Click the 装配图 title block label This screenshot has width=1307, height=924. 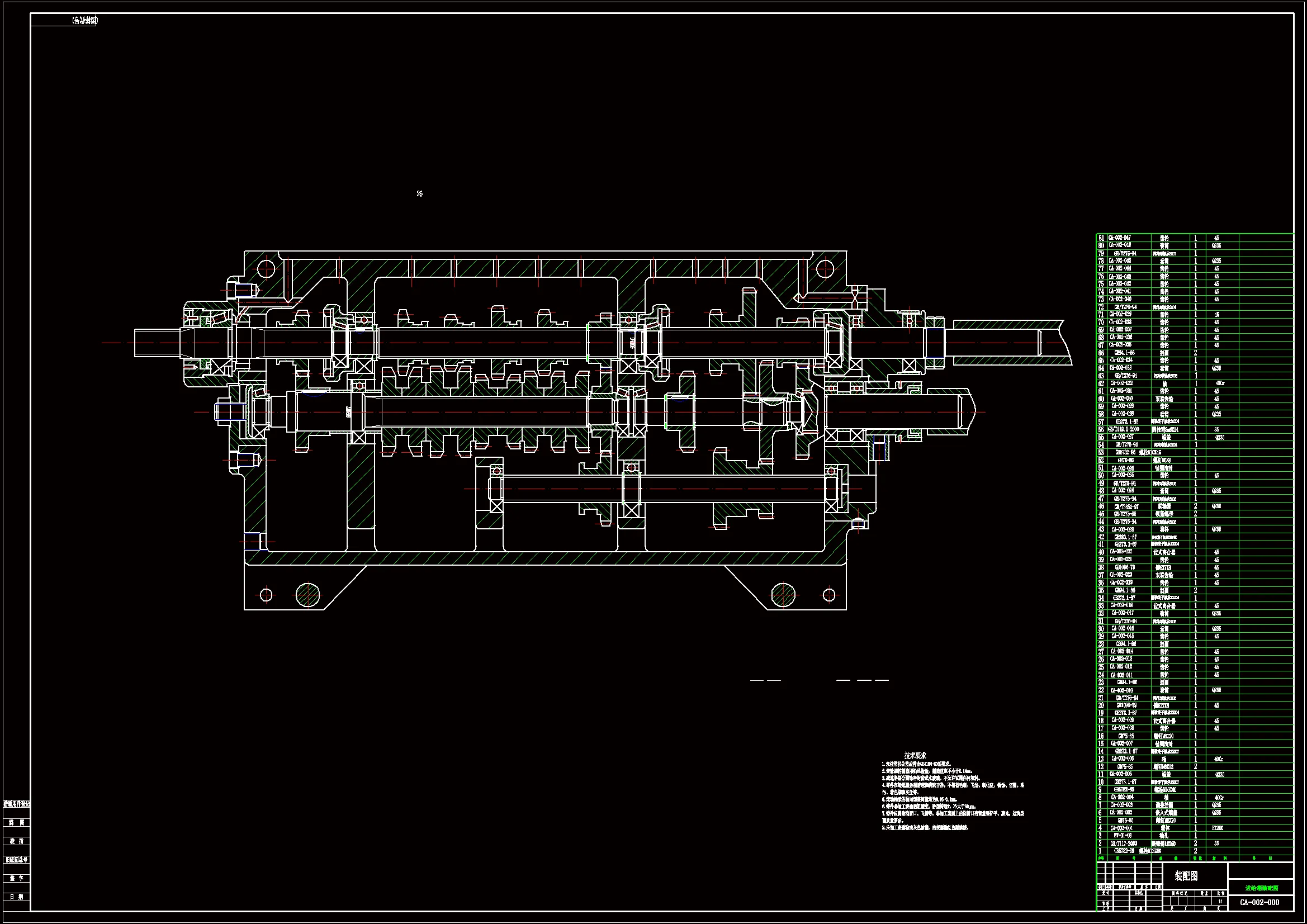(1186, 876)
